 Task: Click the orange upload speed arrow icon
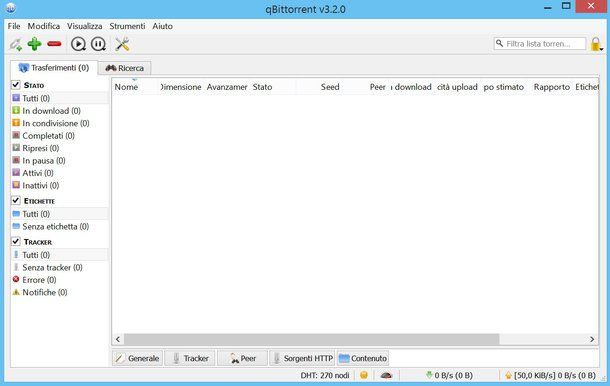508,375
